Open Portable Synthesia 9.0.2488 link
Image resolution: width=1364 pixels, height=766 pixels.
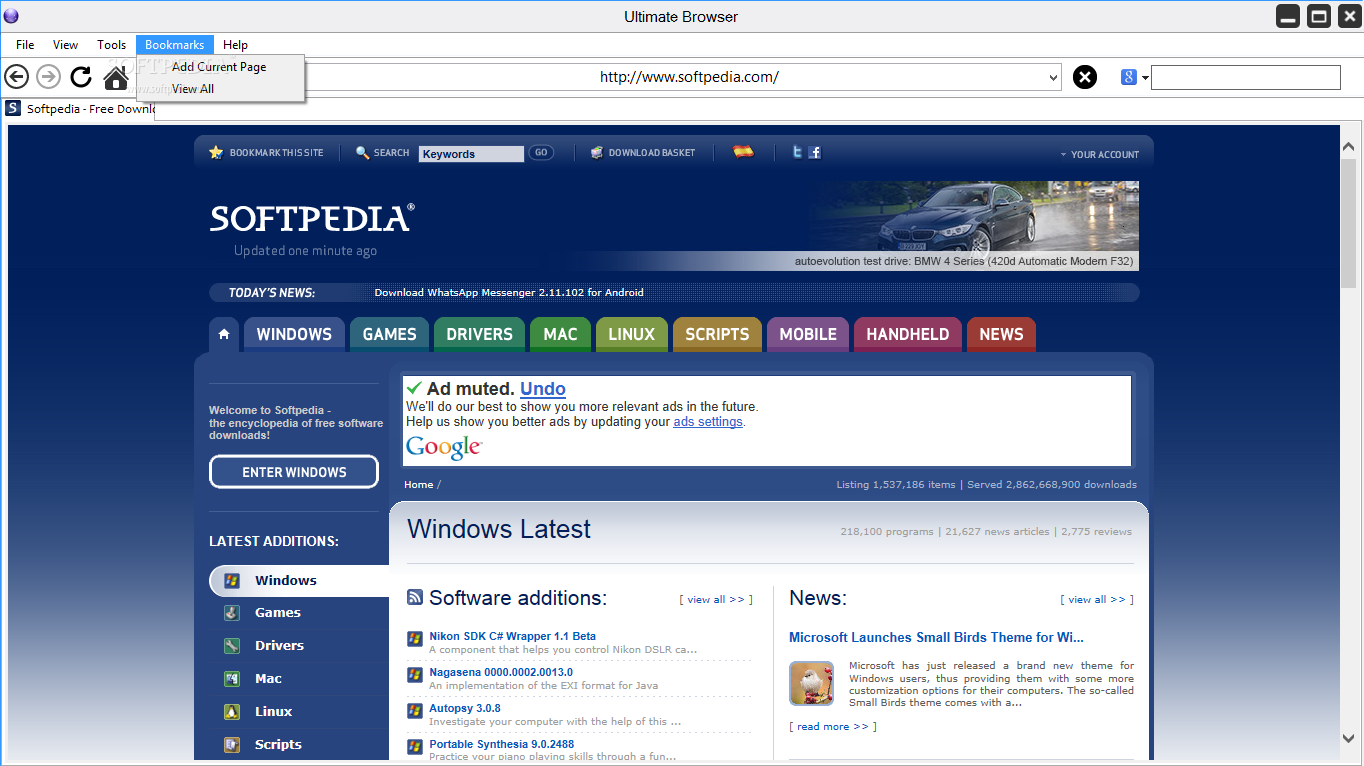pyautogui.click(x=501, y=744)
